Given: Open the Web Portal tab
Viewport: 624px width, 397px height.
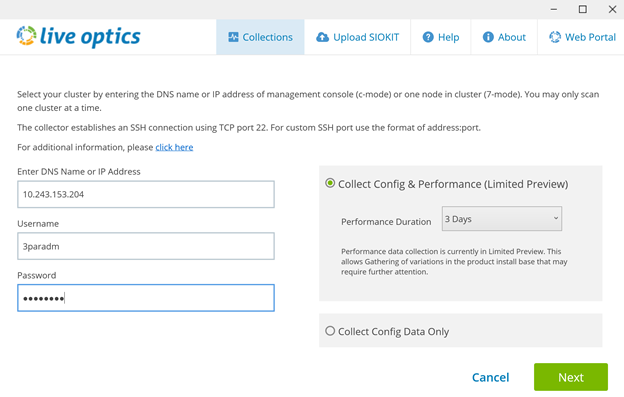Looking at the screenshot, I should coord(581,37).
